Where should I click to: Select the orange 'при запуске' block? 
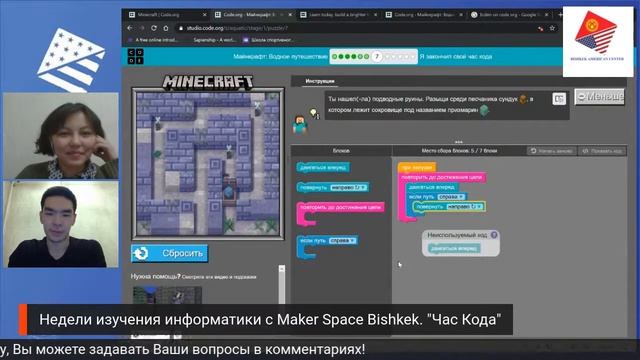click(416, 167)
